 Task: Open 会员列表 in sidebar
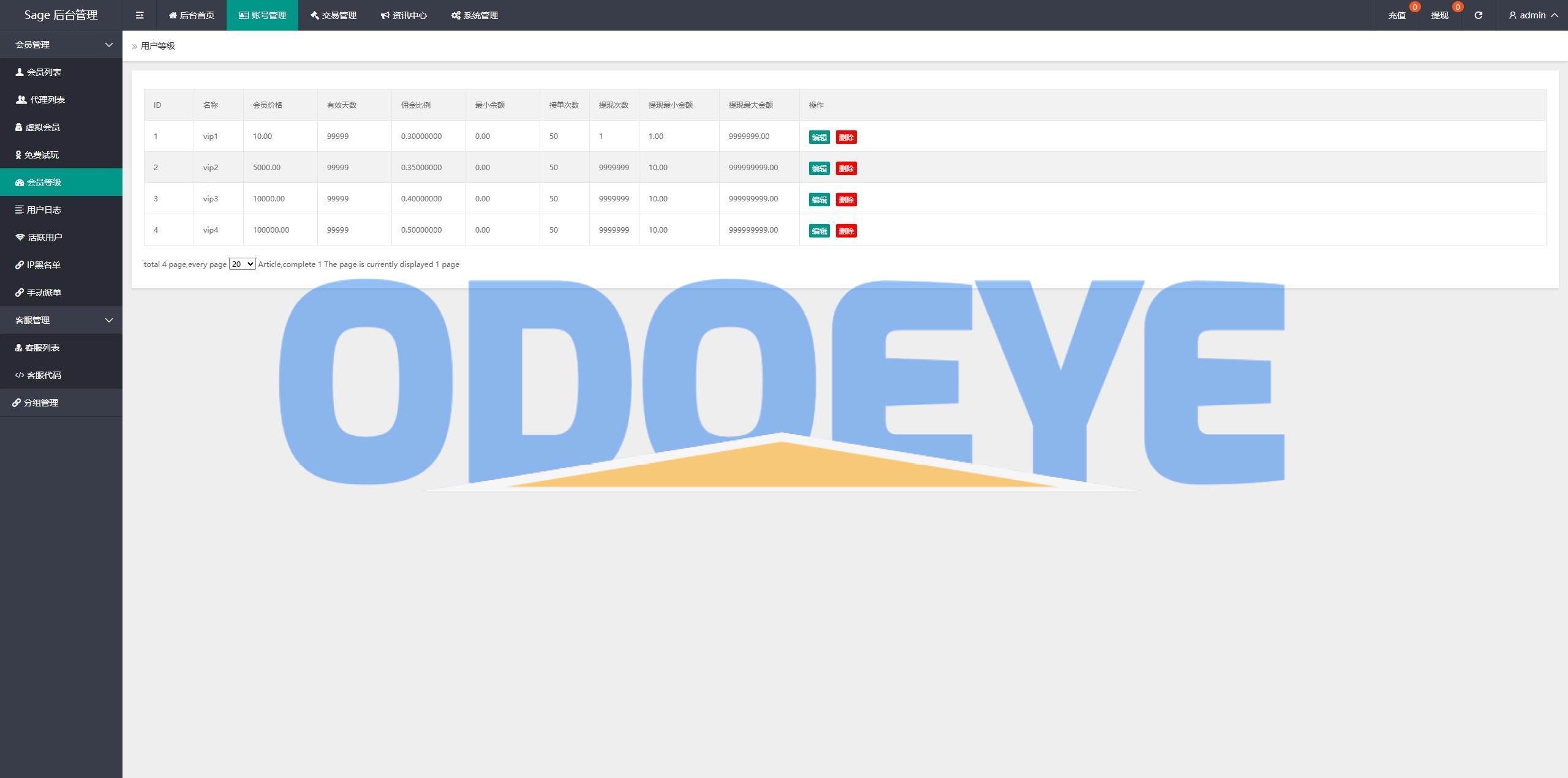[61, 72]
